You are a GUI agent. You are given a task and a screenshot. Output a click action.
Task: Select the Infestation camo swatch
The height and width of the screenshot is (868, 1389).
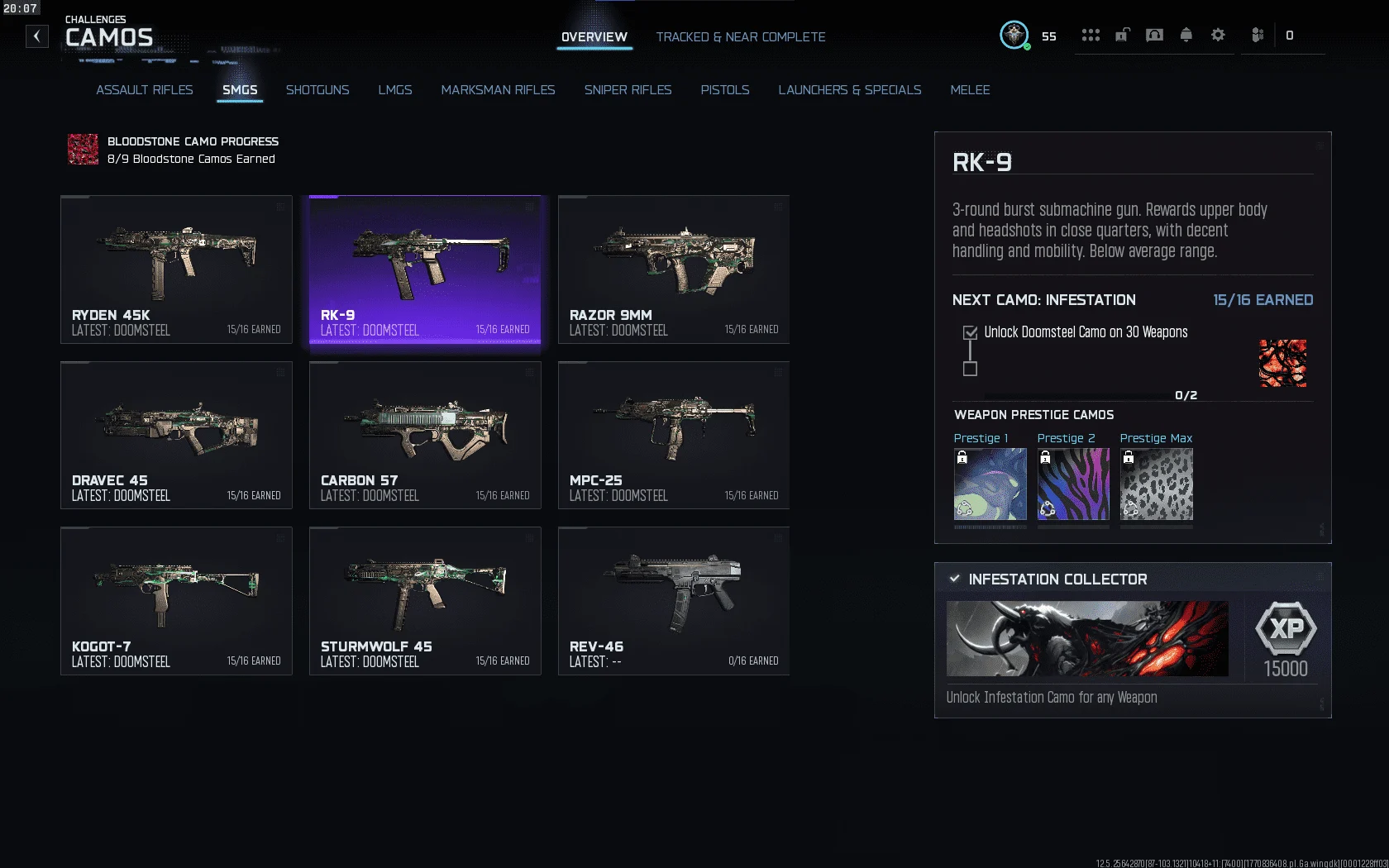tap(1282, 363)
